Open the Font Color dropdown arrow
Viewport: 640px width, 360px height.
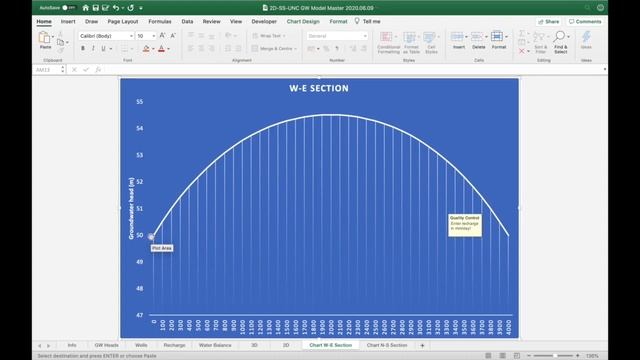[x=168, y=49]
